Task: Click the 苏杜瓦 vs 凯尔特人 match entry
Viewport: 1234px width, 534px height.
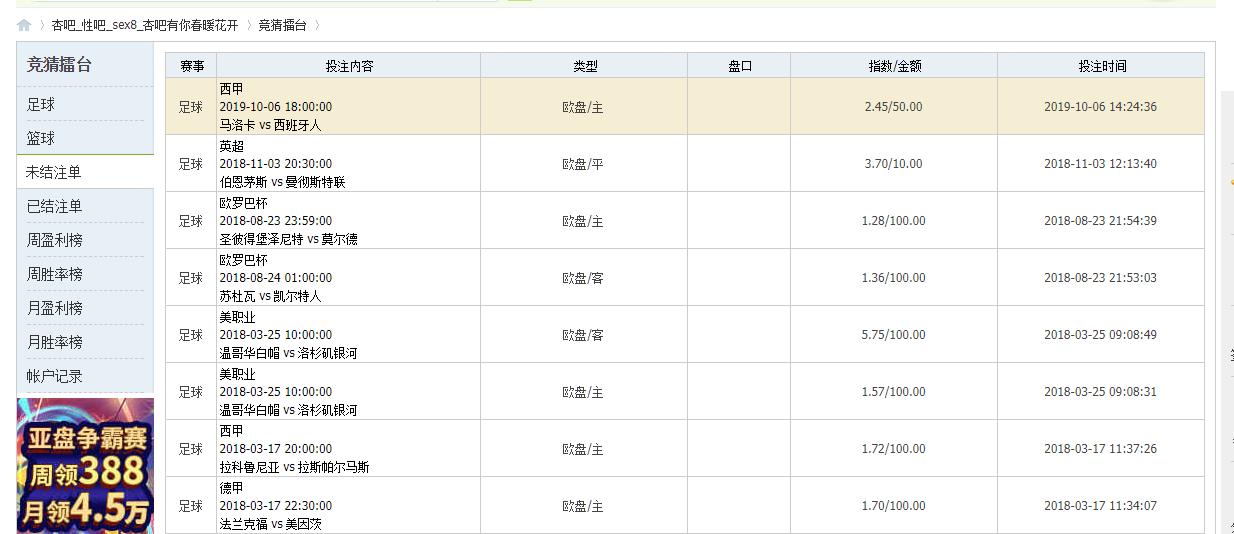Action: tap(270, 296)
